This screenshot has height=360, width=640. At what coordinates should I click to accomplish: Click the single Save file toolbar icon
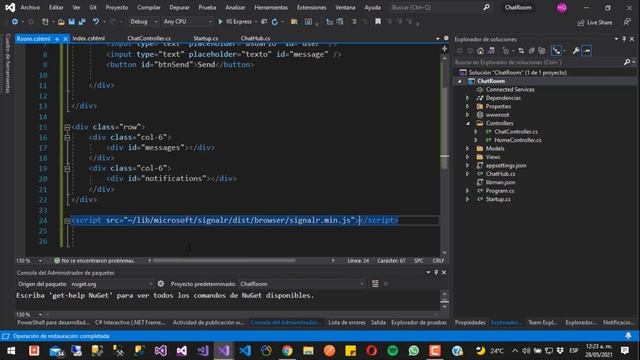(71, 22)
